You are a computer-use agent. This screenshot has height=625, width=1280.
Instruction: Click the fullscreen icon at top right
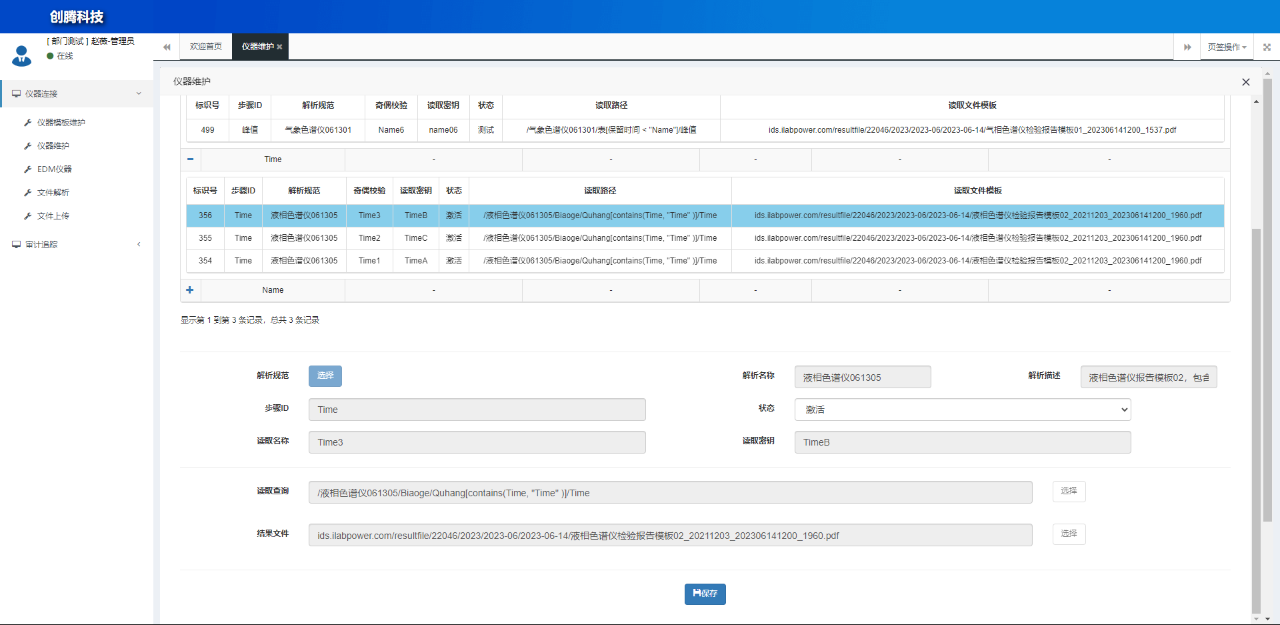tap(1267, 47)
